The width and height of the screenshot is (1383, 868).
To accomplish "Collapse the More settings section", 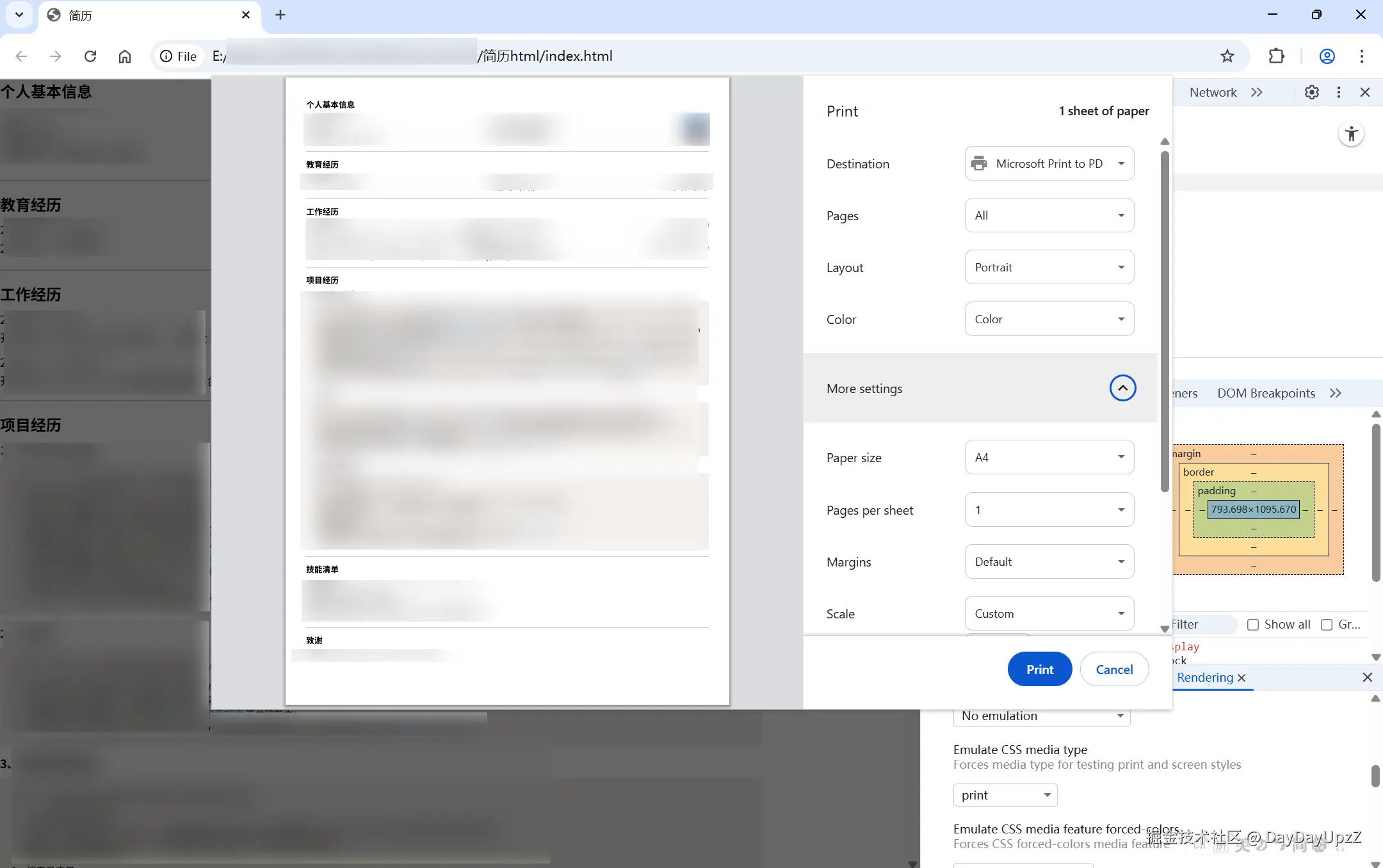I will coord(1122,388).
